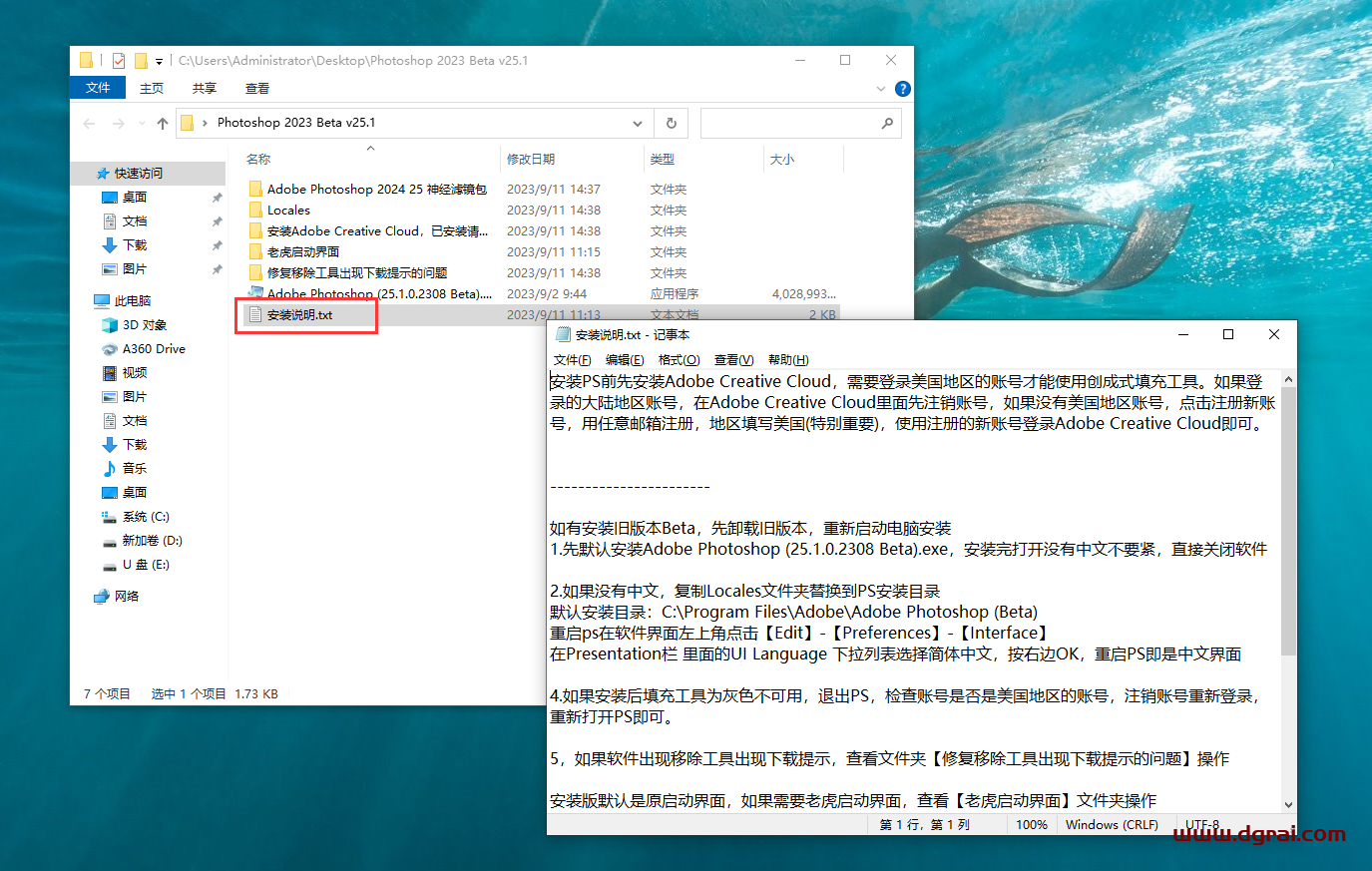
Task: Open Notepad 格式(O) menu
Action: click(x=680, y=359)
